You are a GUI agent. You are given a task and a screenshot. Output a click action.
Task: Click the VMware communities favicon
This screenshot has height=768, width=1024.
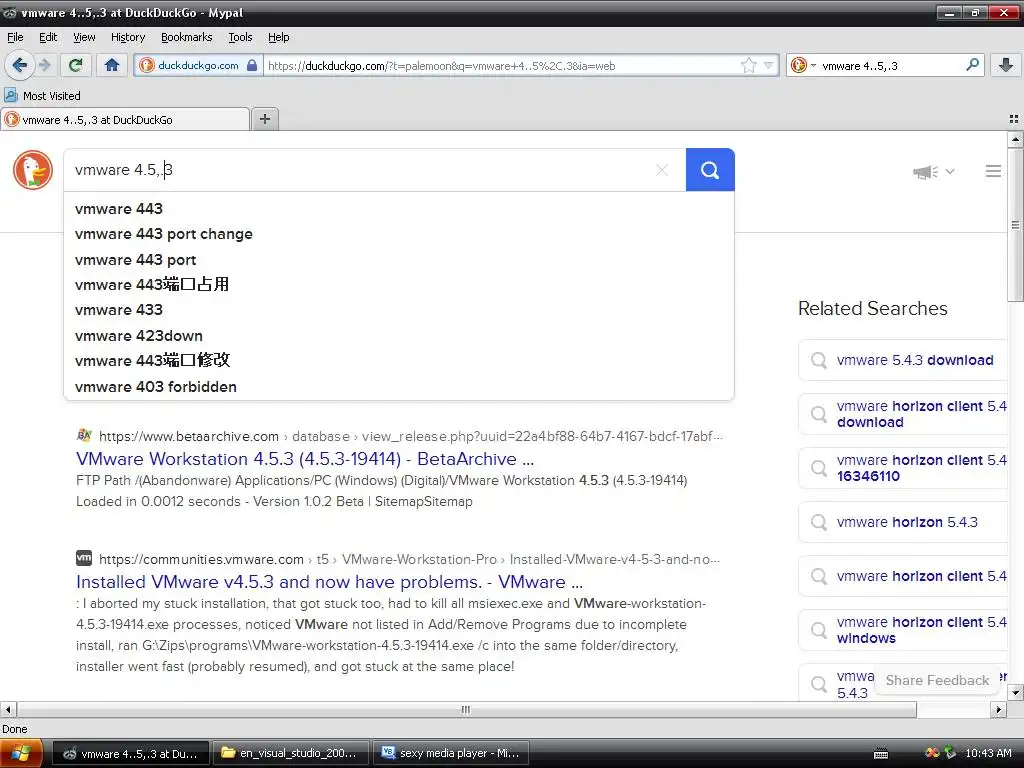point(84,558)
